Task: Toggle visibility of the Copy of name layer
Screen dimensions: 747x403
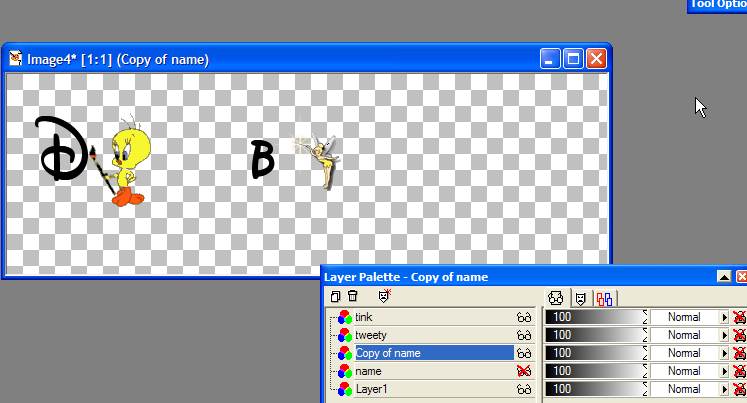Action: coord(524,353)
